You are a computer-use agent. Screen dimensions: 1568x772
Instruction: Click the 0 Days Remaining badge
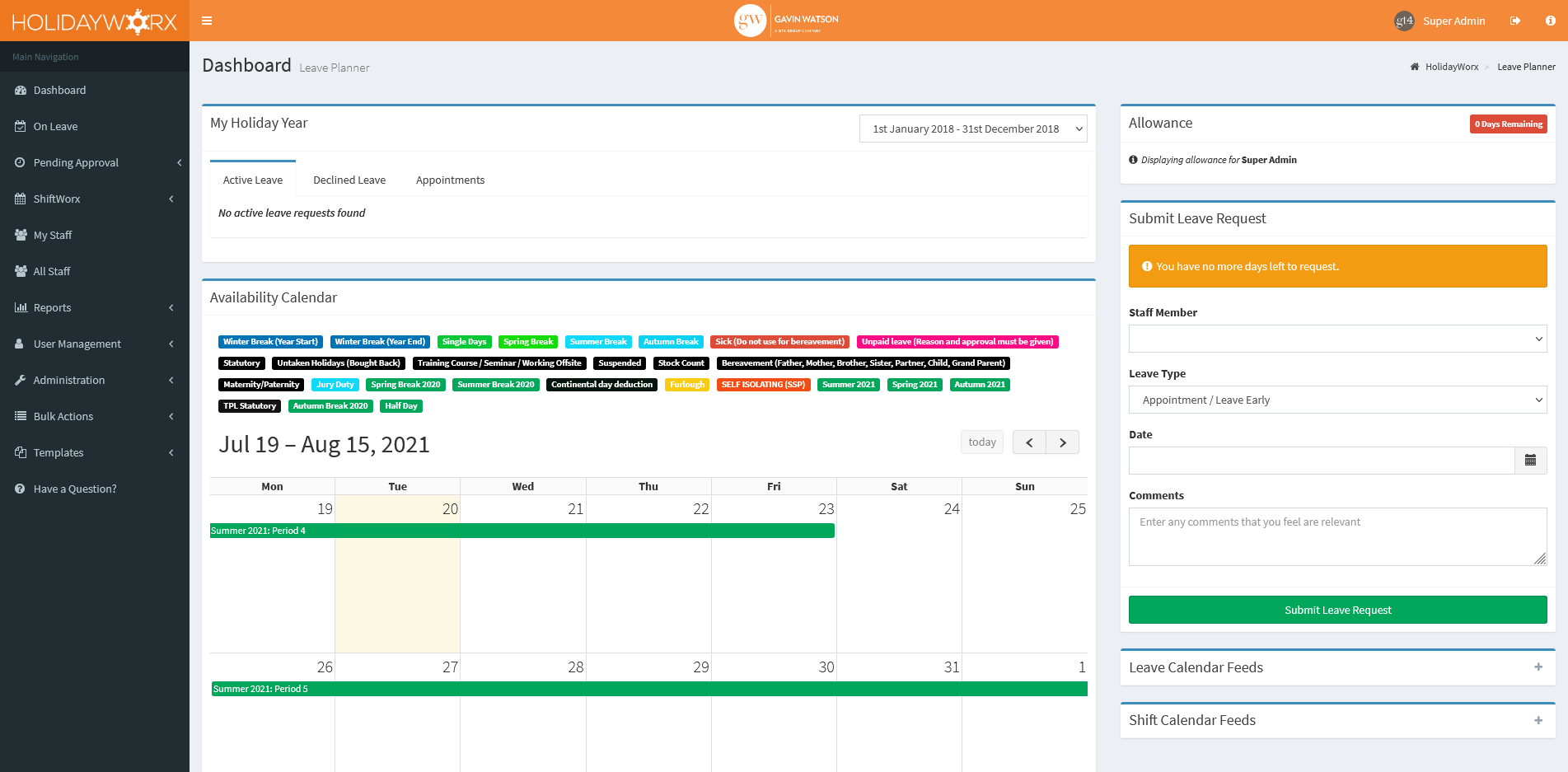click(x=1508, y=124)
